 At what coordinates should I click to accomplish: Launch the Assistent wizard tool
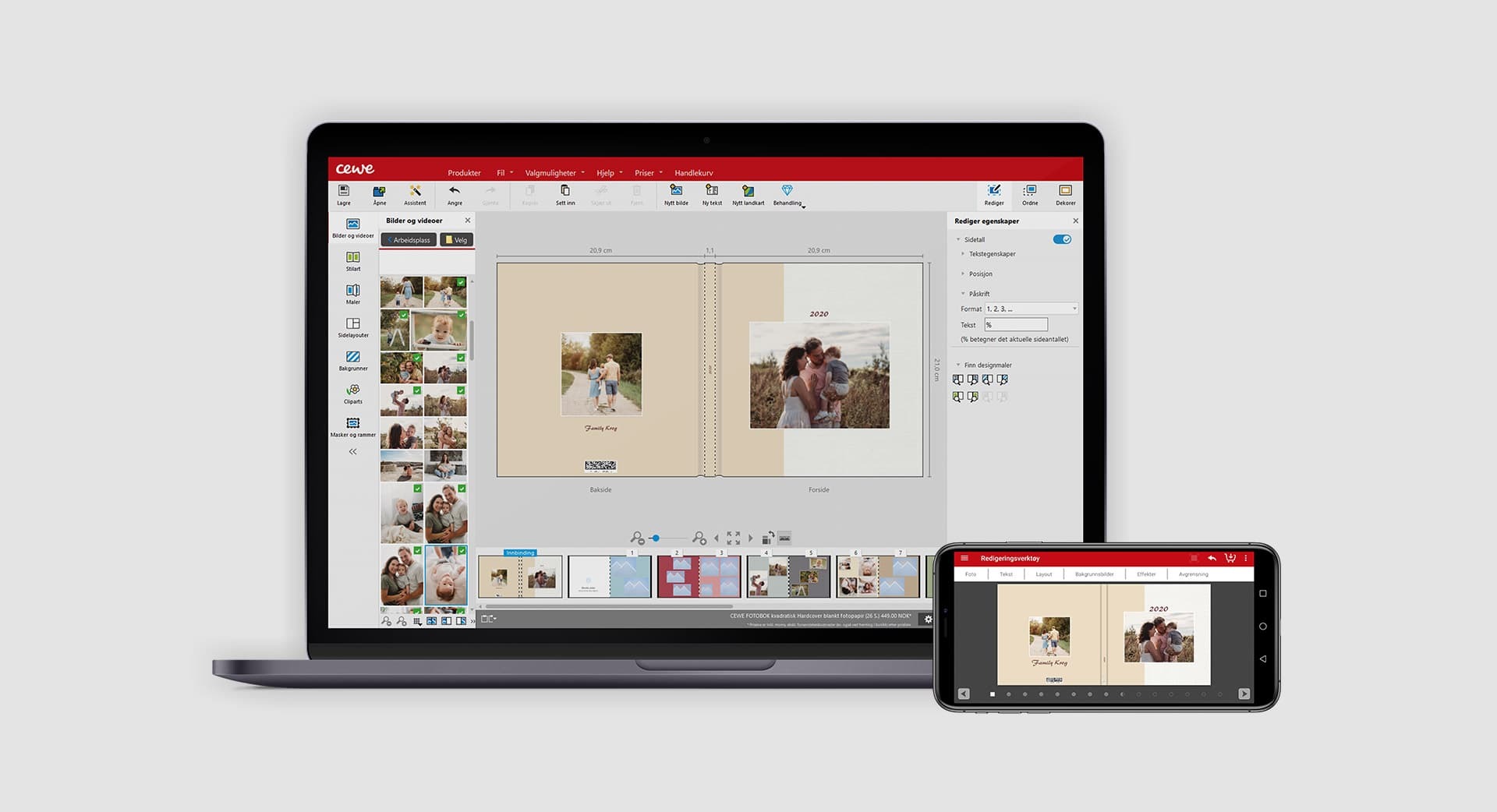(x=415, y=191)
